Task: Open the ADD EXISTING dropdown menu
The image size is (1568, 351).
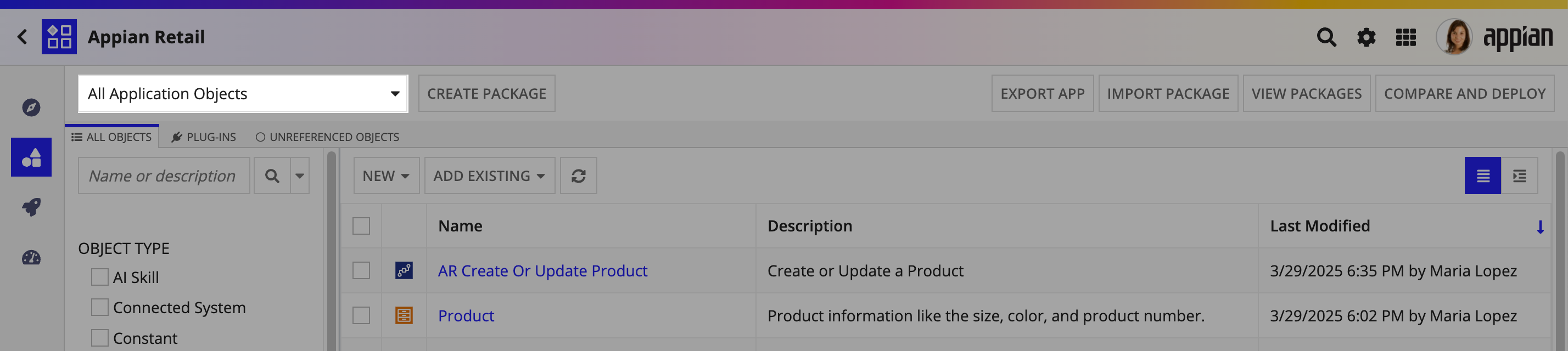Action: click(489, 176)
